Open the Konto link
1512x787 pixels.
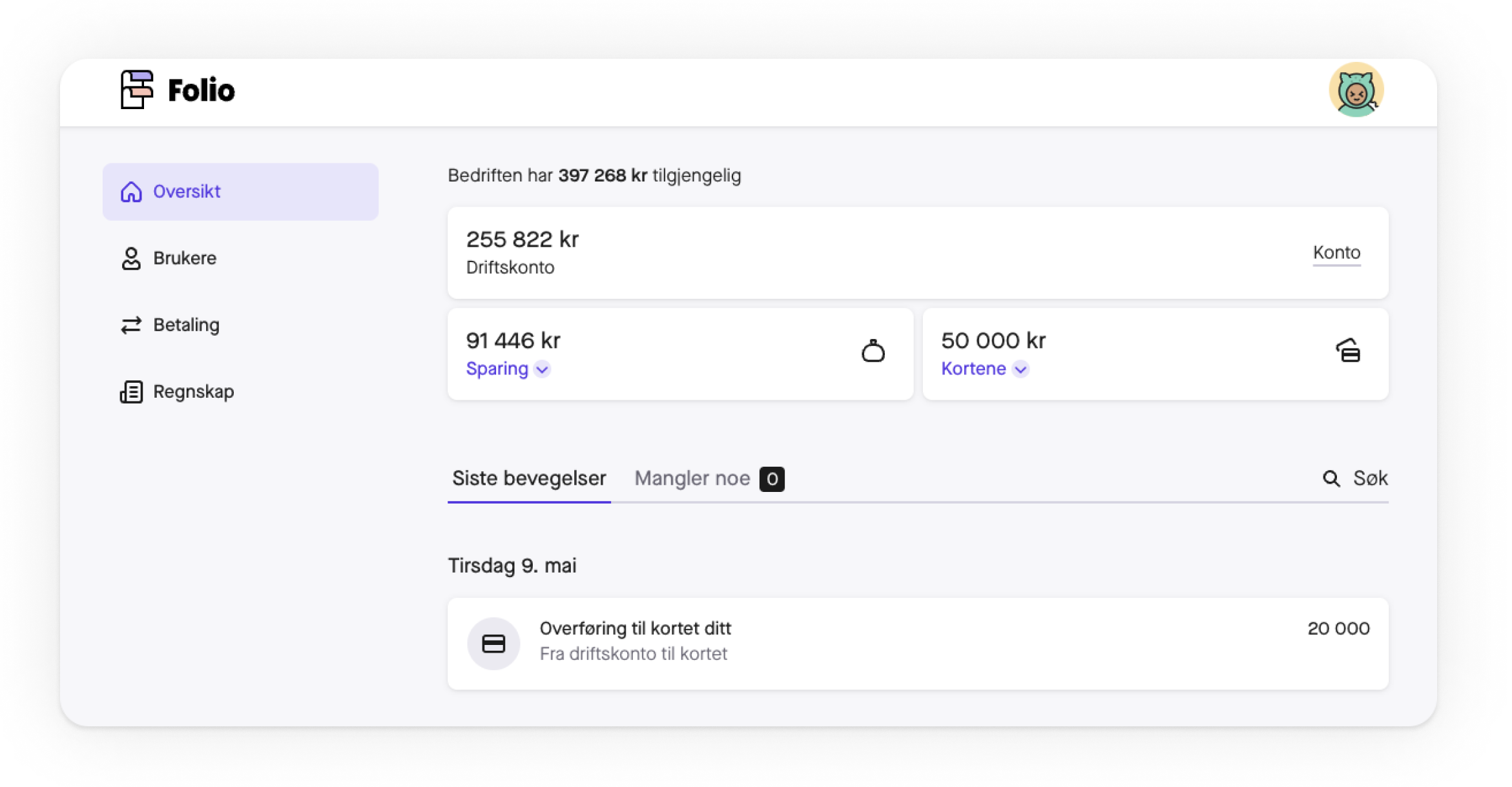click(1336, 252)
